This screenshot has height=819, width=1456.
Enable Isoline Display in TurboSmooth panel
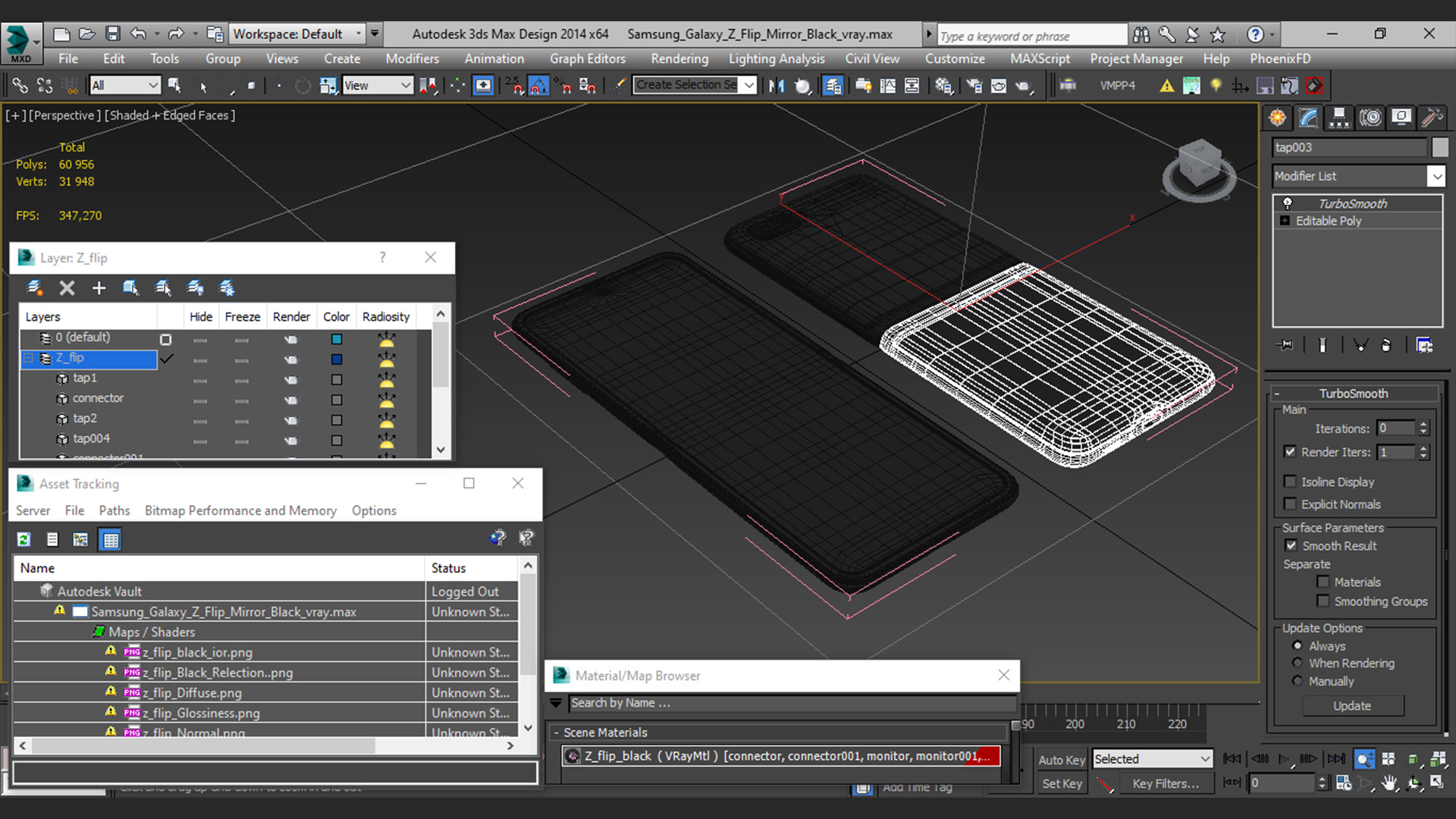pos(1290,481)
